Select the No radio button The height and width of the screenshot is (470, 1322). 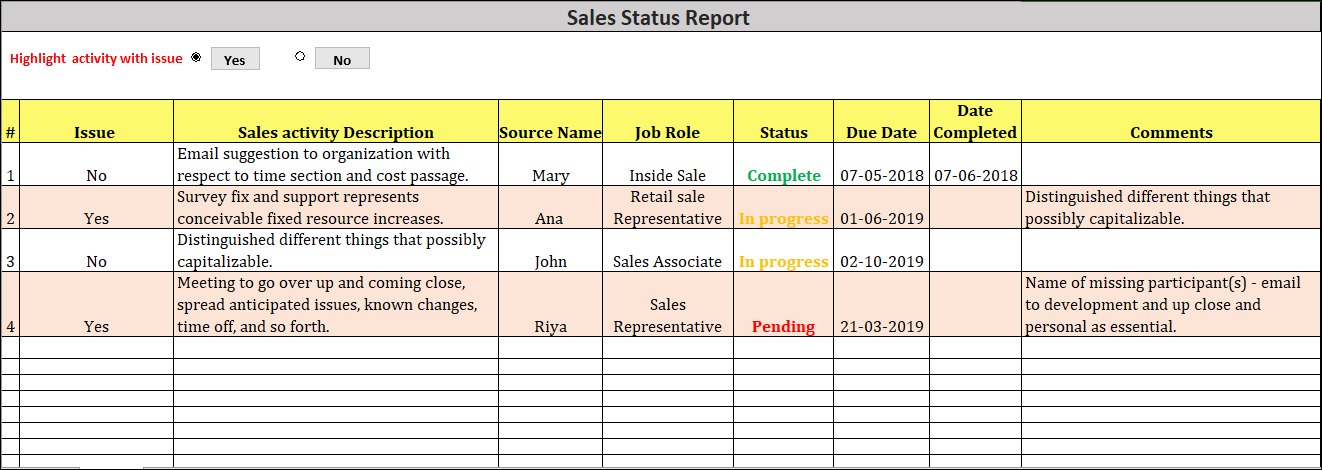[300, 57]
